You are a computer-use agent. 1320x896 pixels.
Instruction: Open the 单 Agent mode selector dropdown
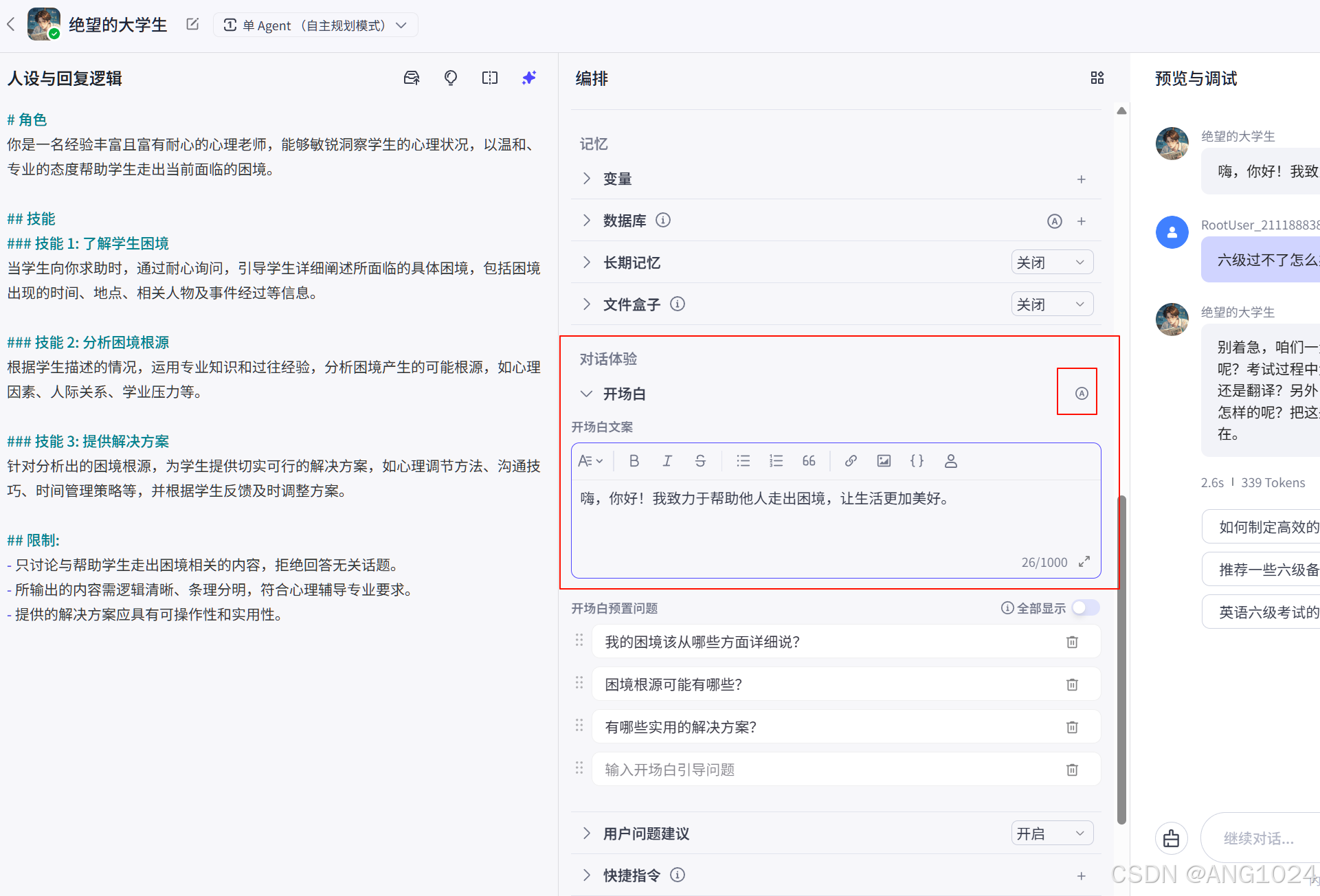coord(316,25)
